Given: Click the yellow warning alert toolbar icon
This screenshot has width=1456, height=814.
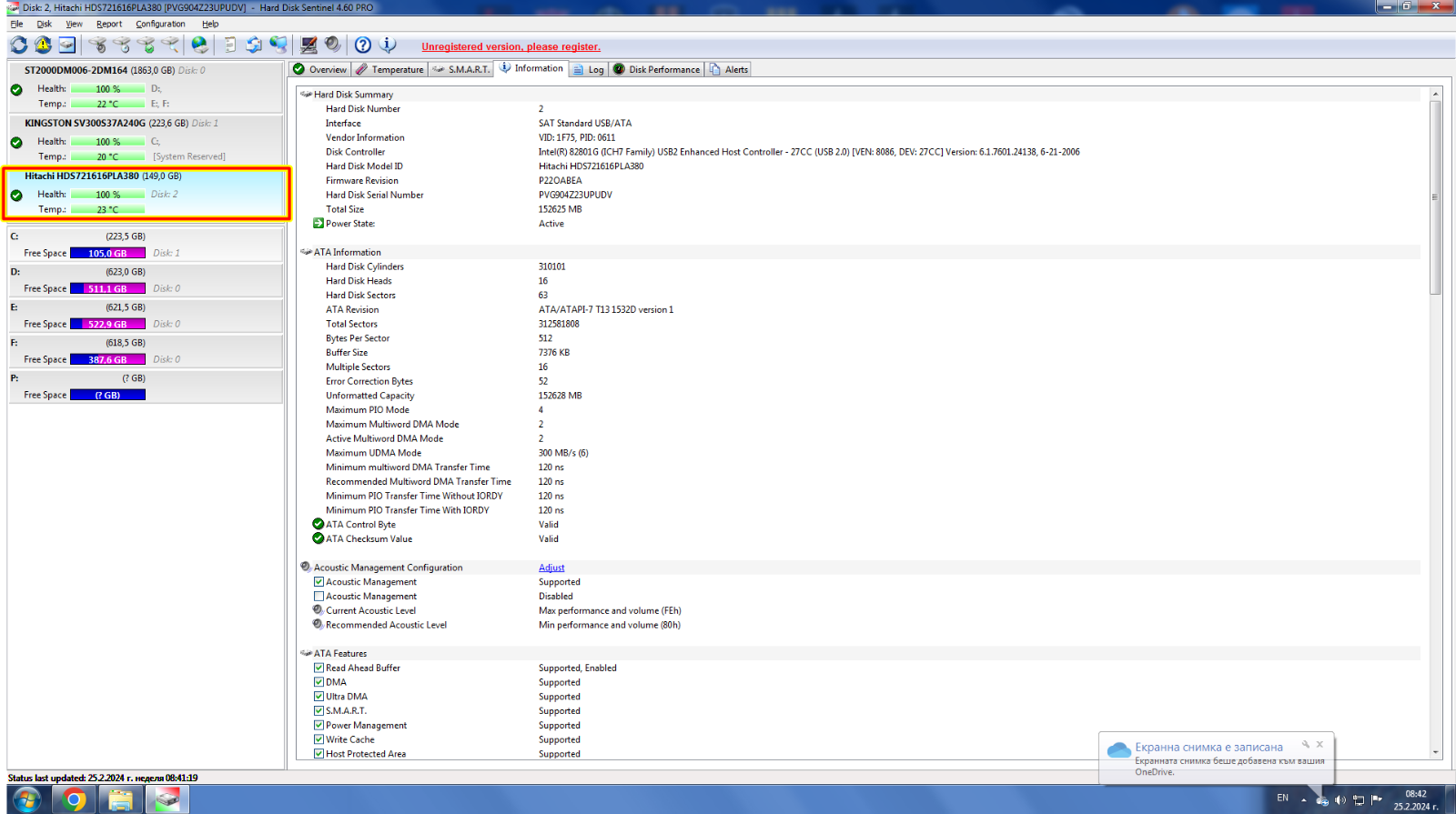Looking at the screenshot, I should (x=43, y=45).
